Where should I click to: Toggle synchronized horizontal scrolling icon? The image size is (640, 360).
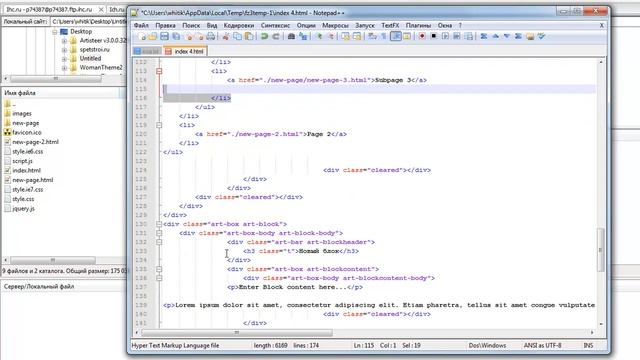coord(357,37)
